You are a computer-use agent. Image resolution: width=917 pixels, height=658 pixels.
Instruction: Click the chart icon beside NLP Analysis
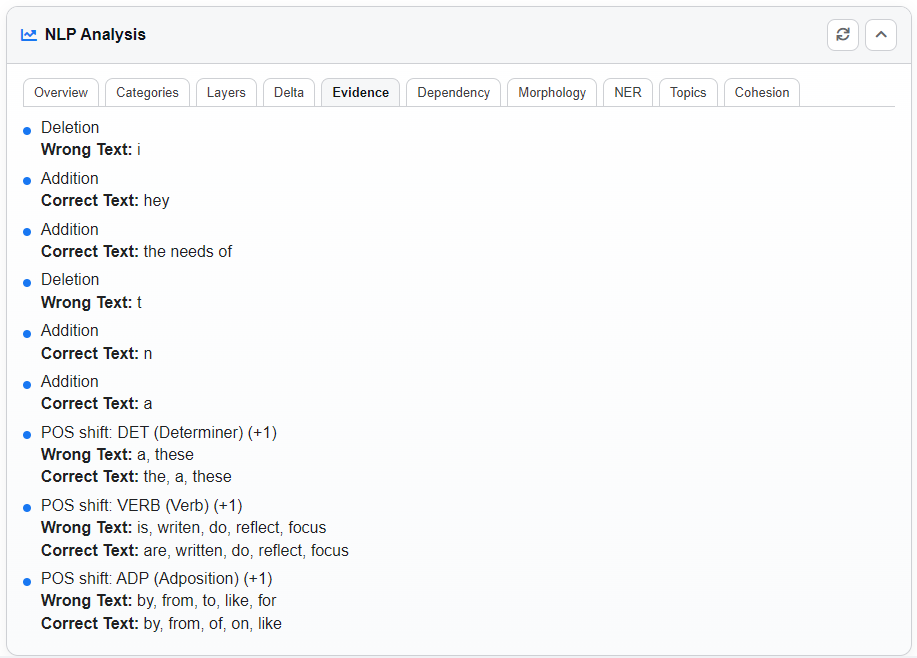point(29,35)
